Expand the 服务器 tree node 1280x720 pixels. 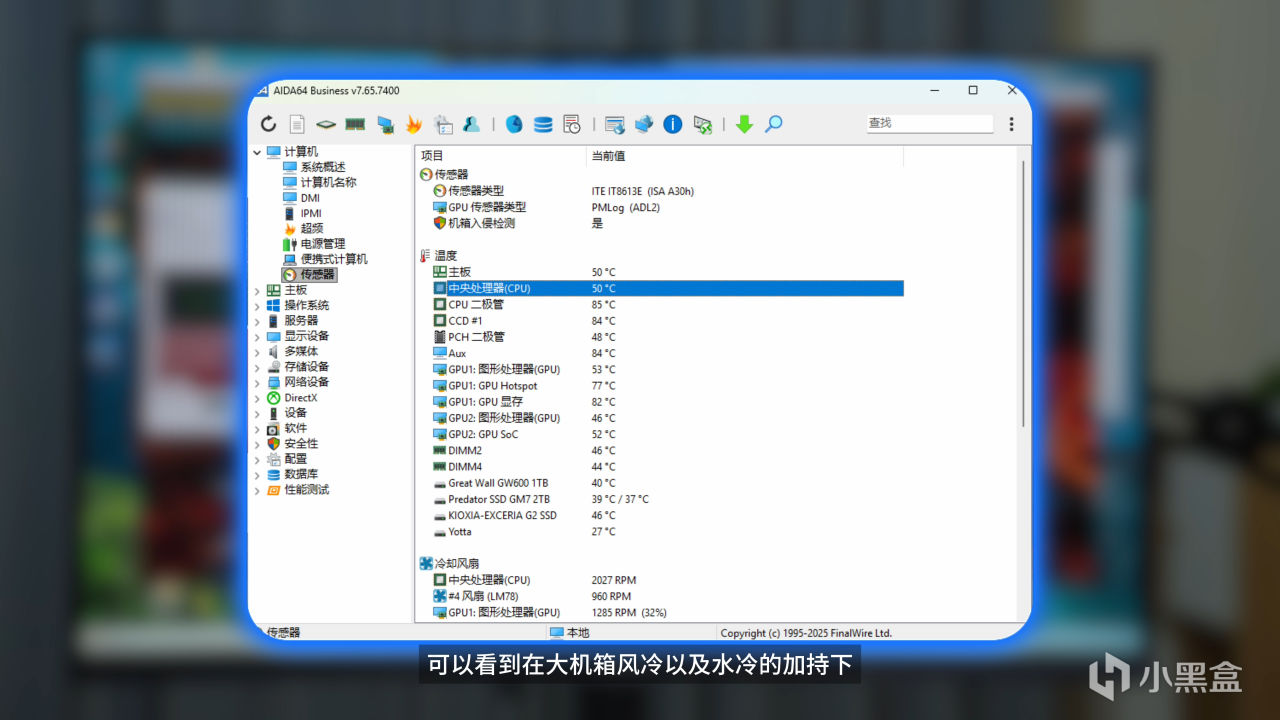click(x=257, y=321)
